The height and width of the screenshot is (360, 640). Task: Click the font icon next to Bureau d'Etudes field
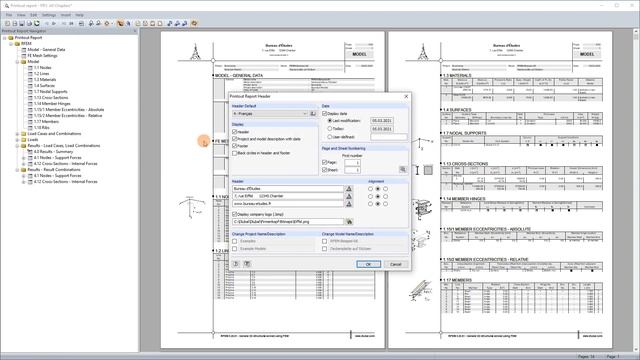tap(349, 189)
